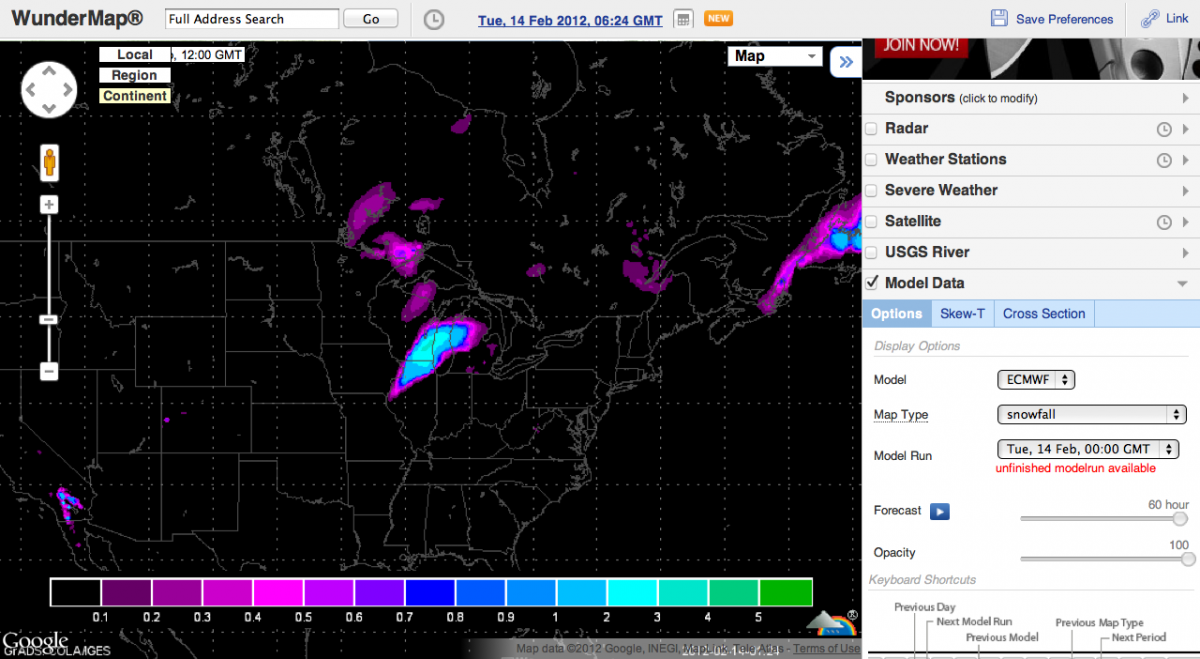Expand the Weather Stations section arrow
1200x659 pixels.
(1185, 160)
